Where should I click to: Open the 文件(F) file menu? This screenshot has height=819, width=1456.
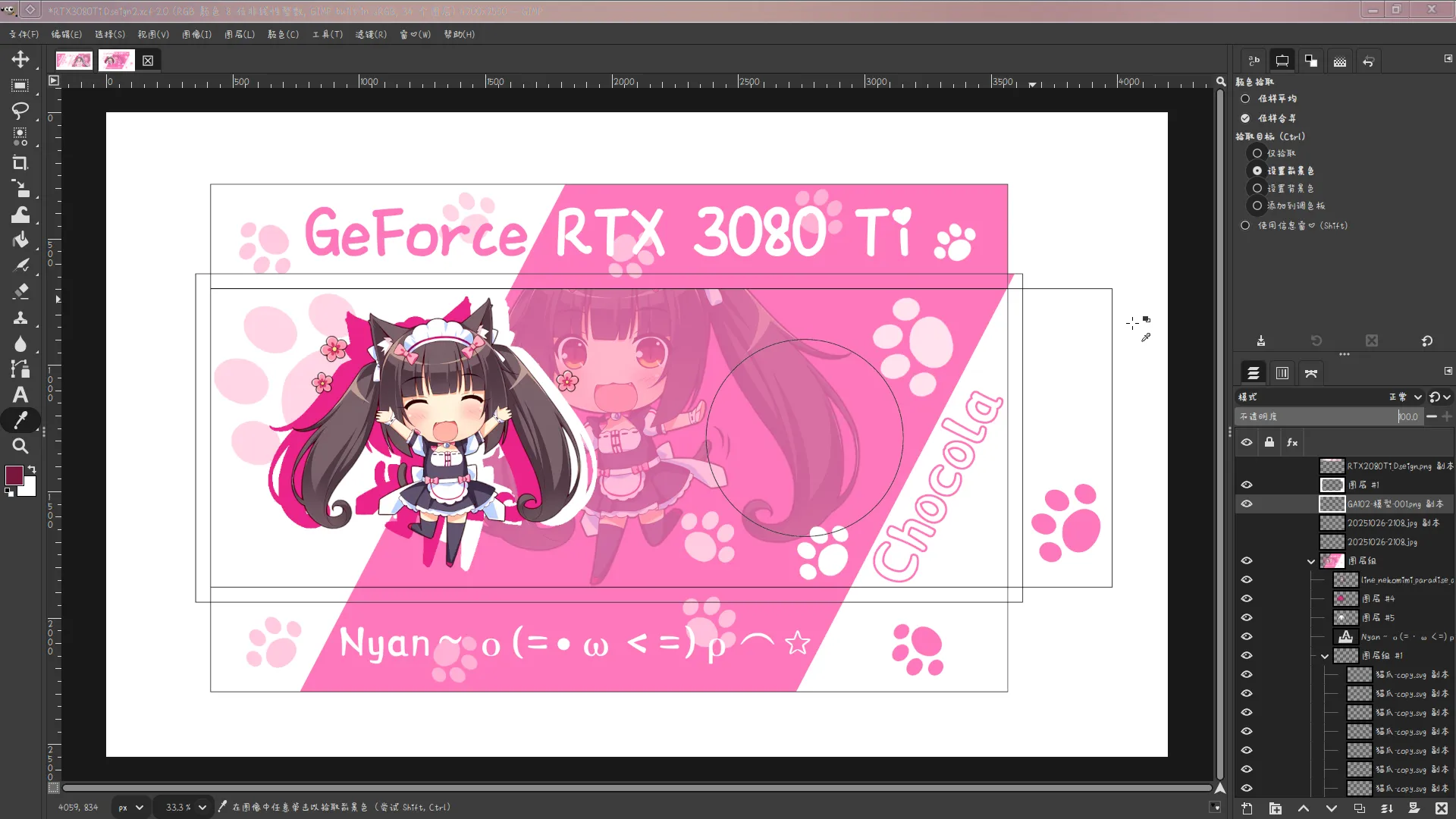(x=24, y=34)
